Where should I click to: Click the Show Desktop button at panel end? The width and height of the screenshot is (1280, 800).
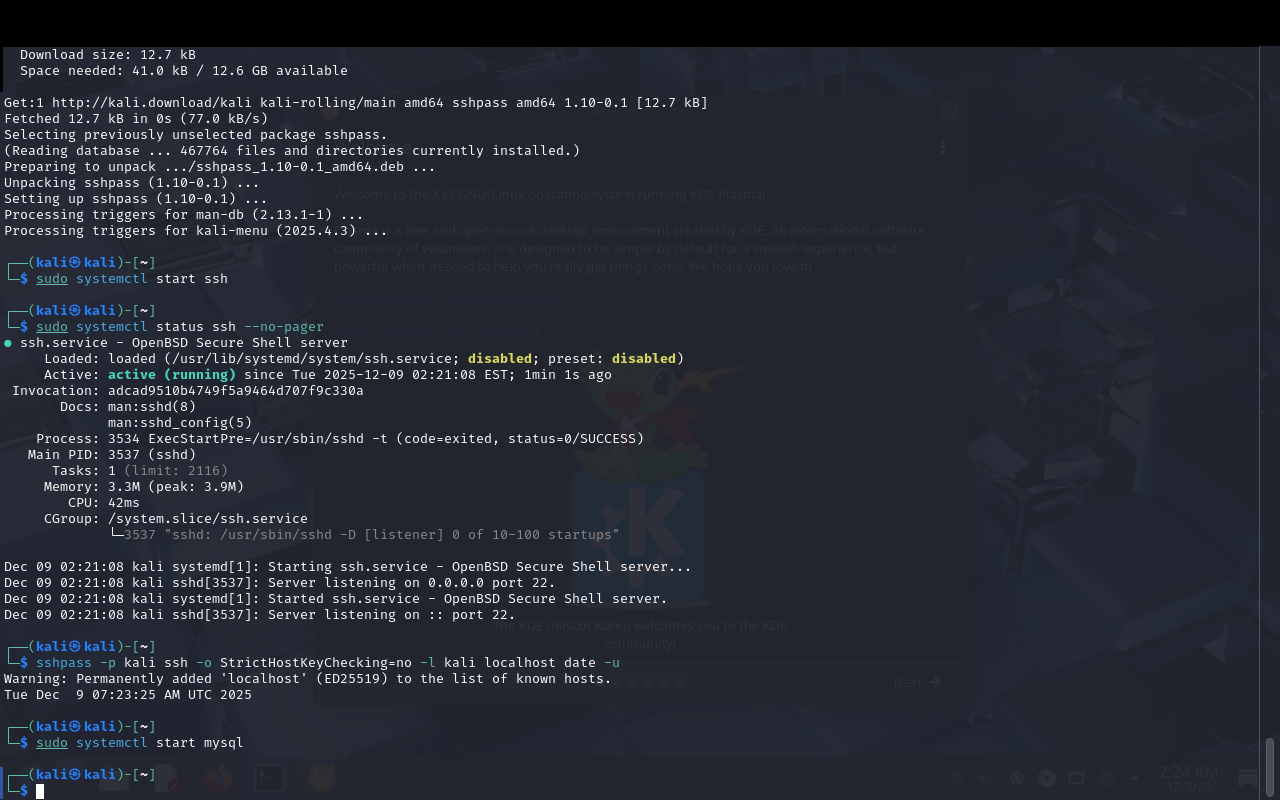point(1248,778)
